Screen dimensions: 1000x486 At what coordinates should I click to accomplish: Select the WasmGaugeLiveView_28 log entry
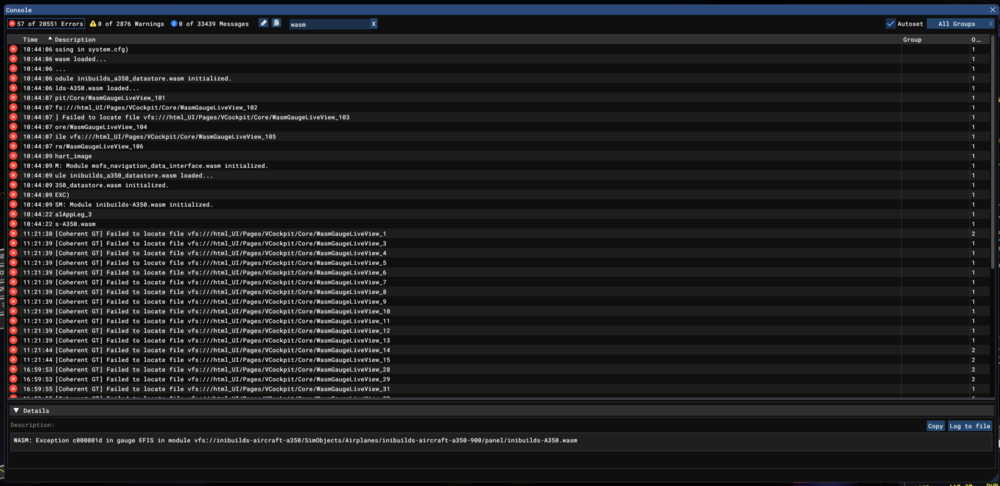pyautogui.click(x=497, y=370)
